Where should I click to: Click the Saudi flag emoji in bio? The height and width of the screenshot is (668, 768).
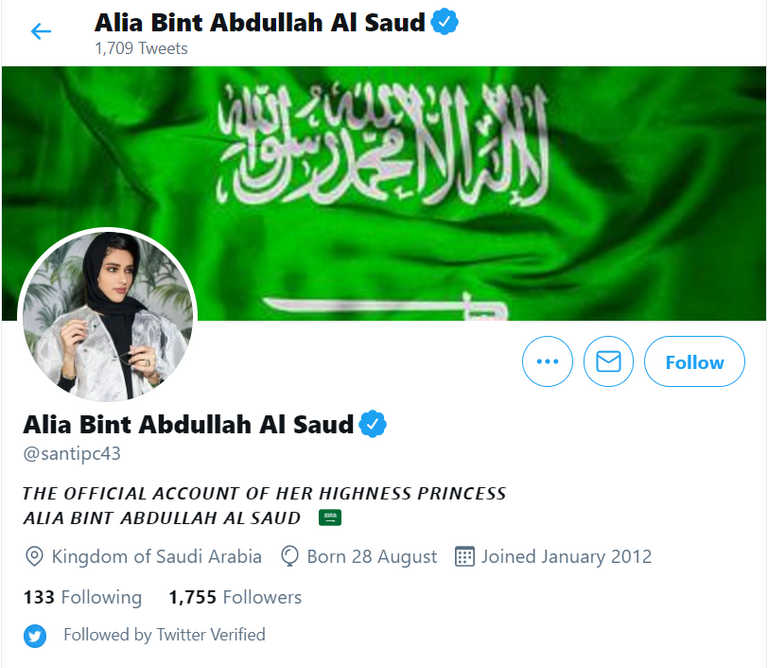[330, 517]
